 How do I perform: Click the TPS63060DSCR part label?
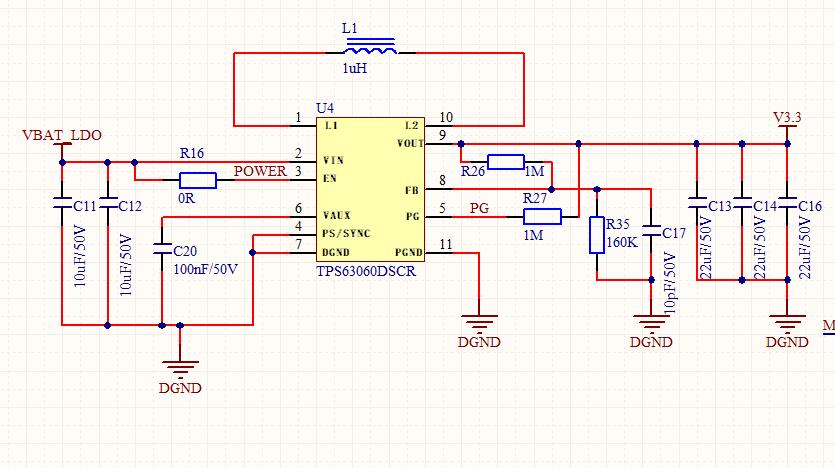tap(366, 272)
